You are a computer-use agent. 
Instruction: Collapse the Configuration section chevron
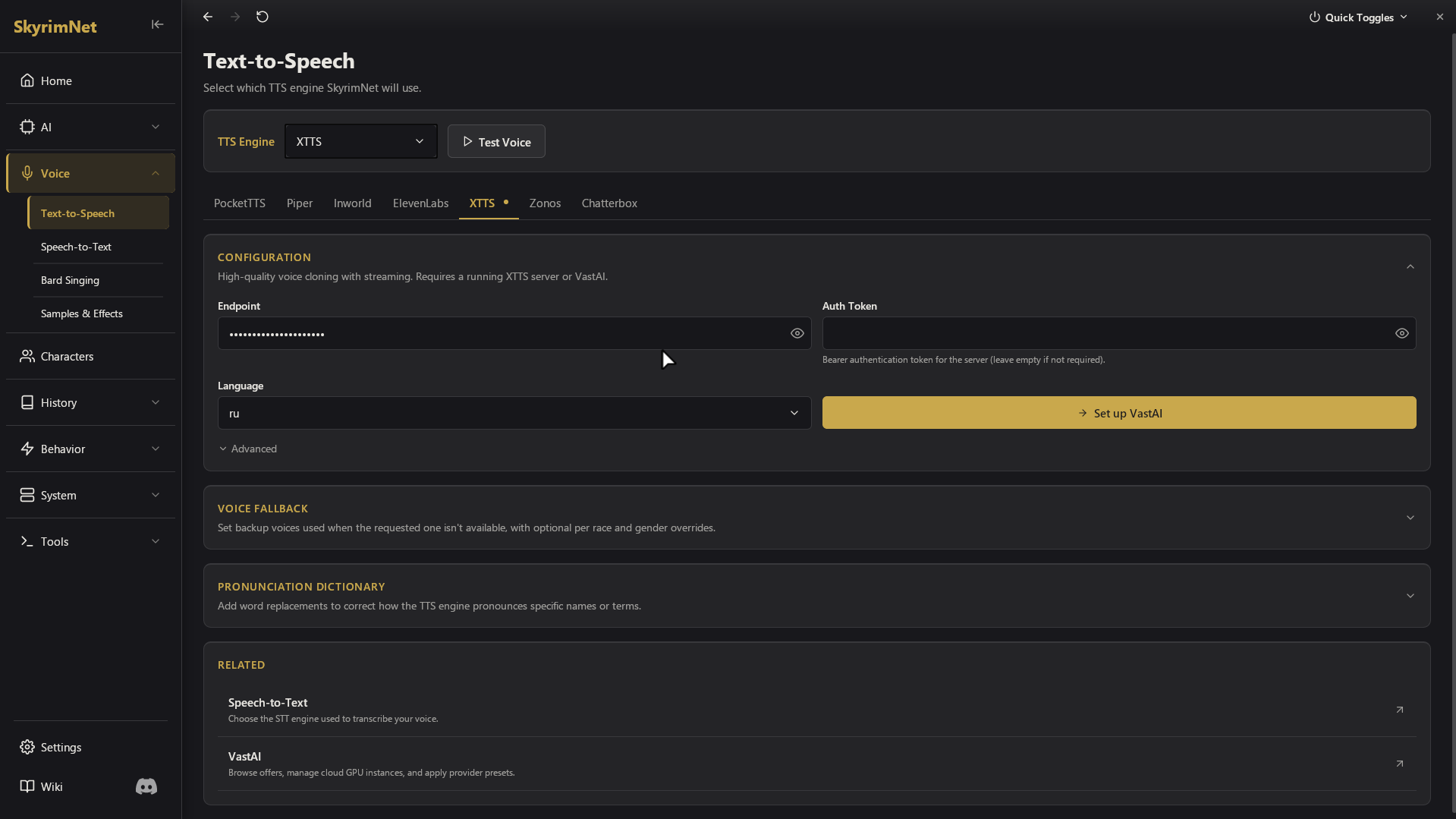[x=1410, y=266]
